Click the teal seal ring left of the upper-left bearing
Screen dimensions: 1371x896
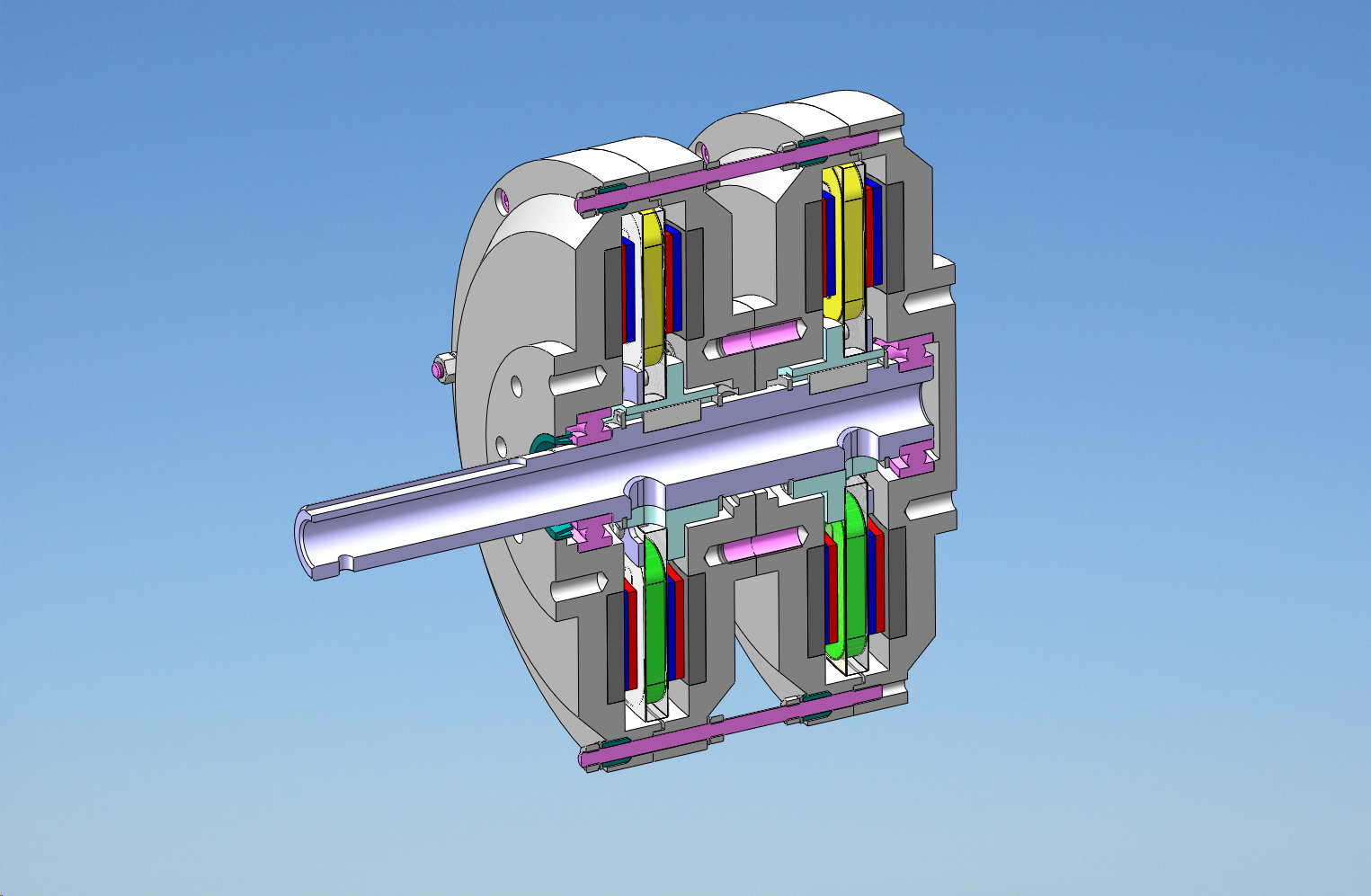545,442
